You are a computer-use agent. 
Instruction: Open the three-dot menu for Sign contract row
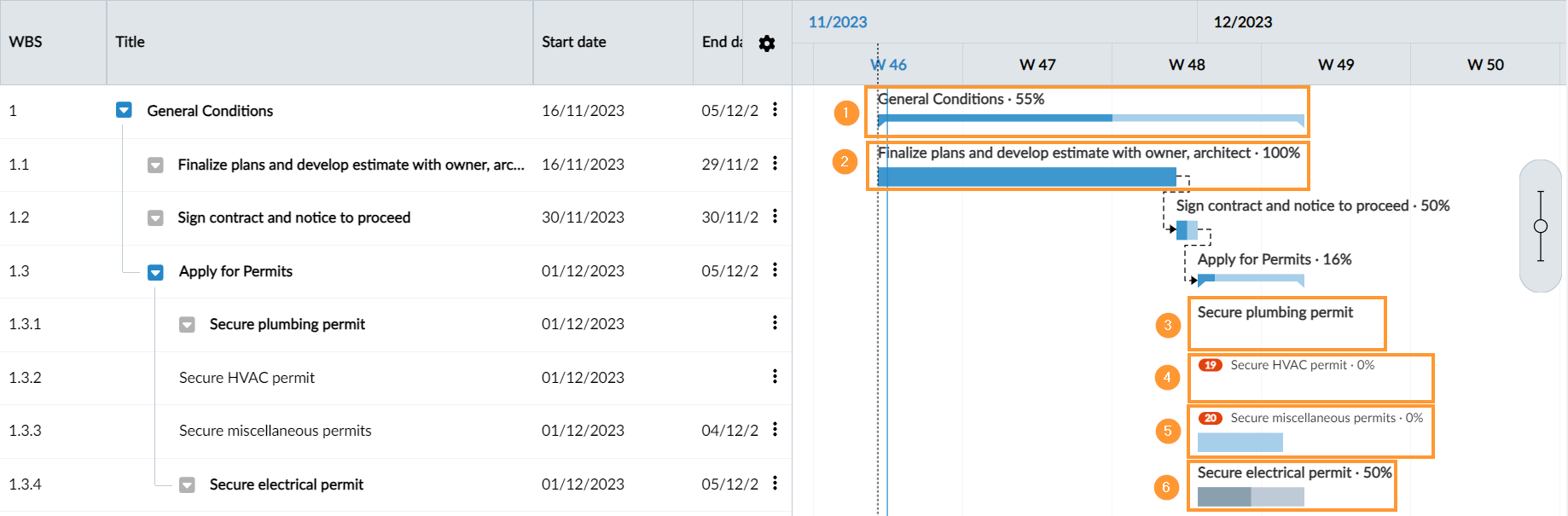coord(775,217)
